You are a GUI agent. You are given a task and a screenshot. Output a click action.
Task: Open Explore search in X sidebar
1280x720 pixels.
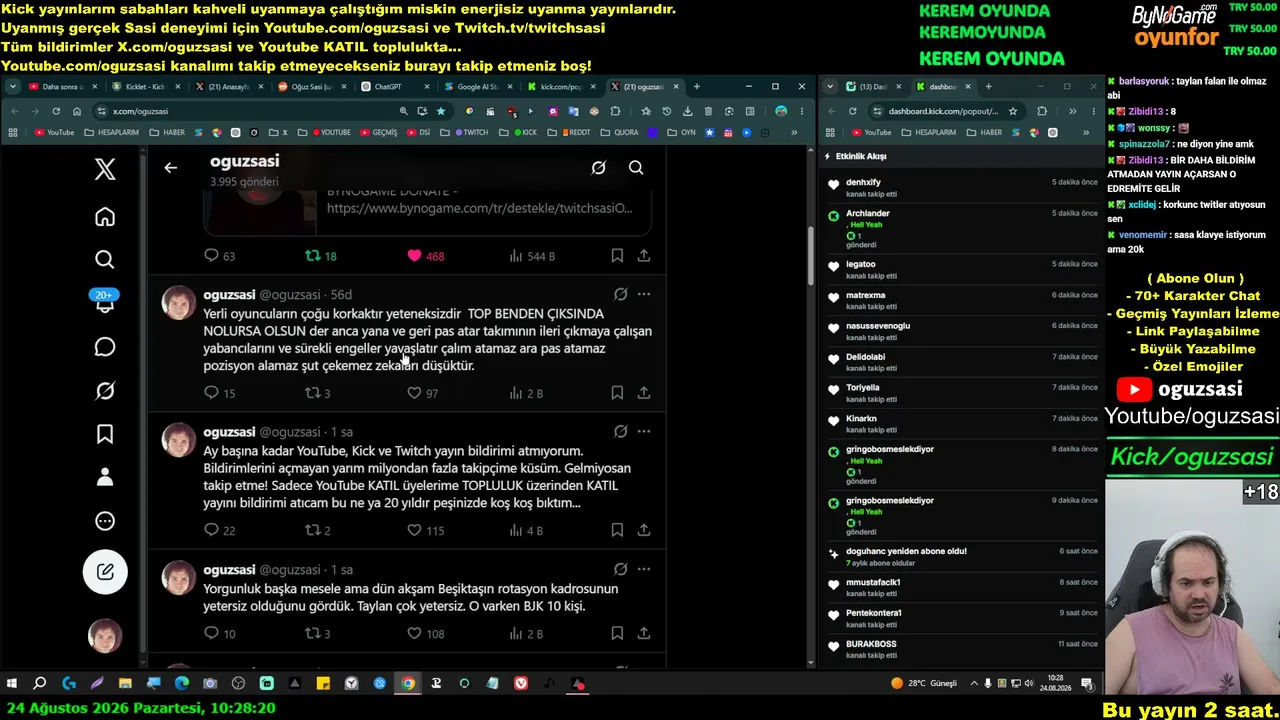(x=105, y=260)
